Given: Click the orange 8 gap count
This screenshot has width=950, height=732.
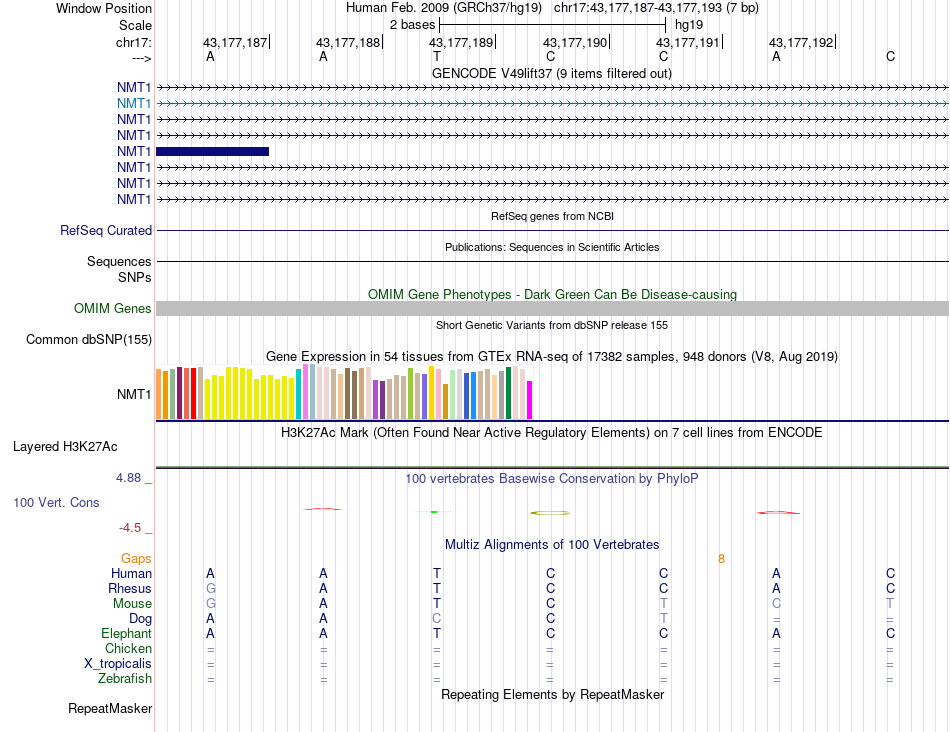Looking at the screenshot, I should (x=721, y=559).
